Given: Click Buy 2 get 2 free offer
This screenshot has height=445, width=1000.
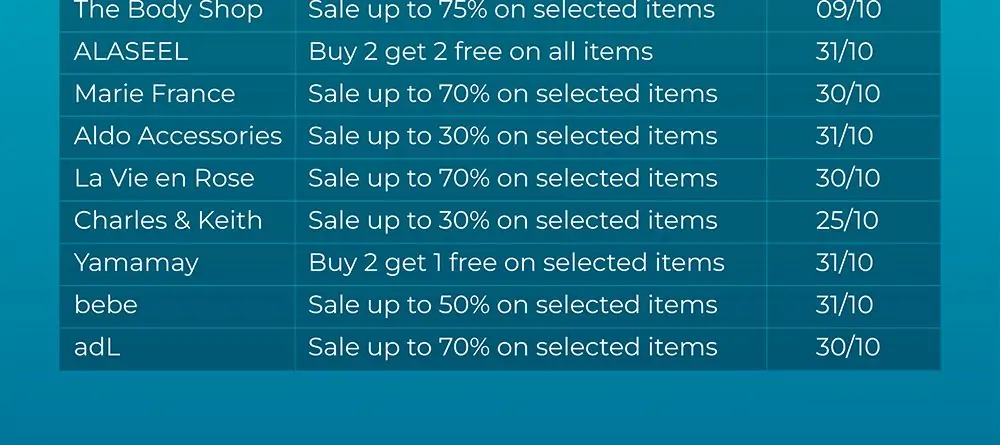Looking at the screenshot, I should [481, 52].
